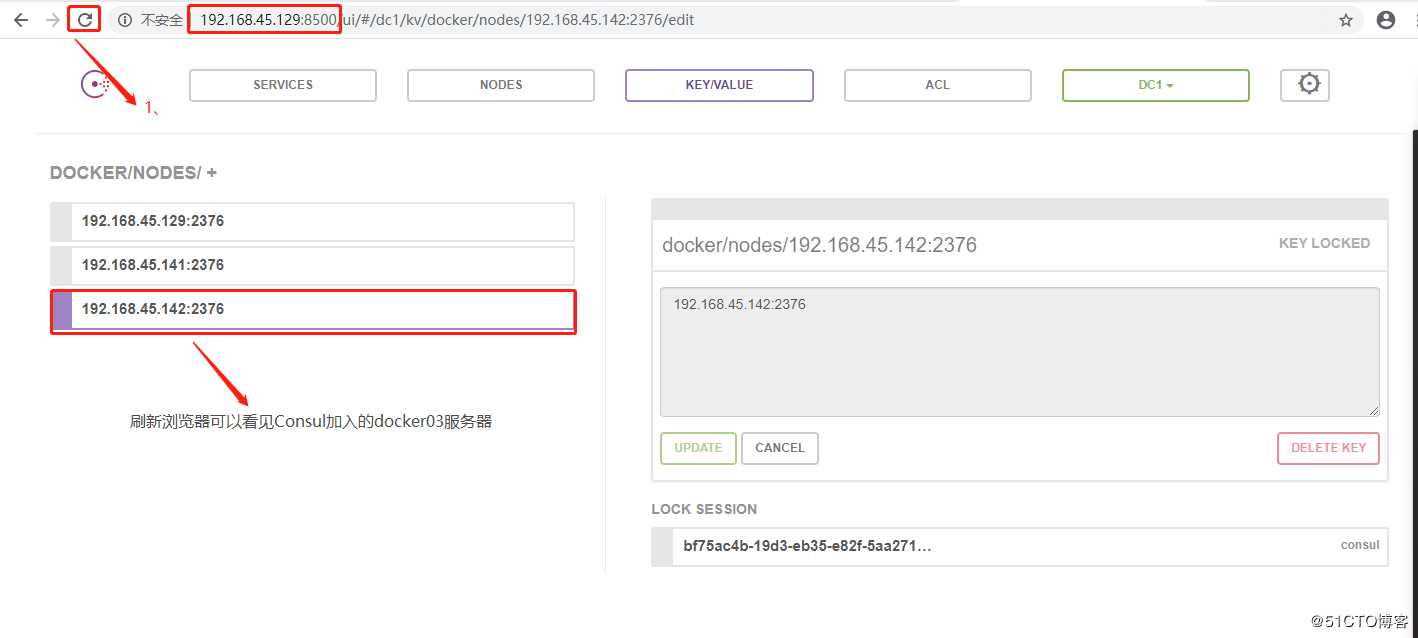
Task: Reload the page with the refresh icon
Action: click(x=85, y=19)
